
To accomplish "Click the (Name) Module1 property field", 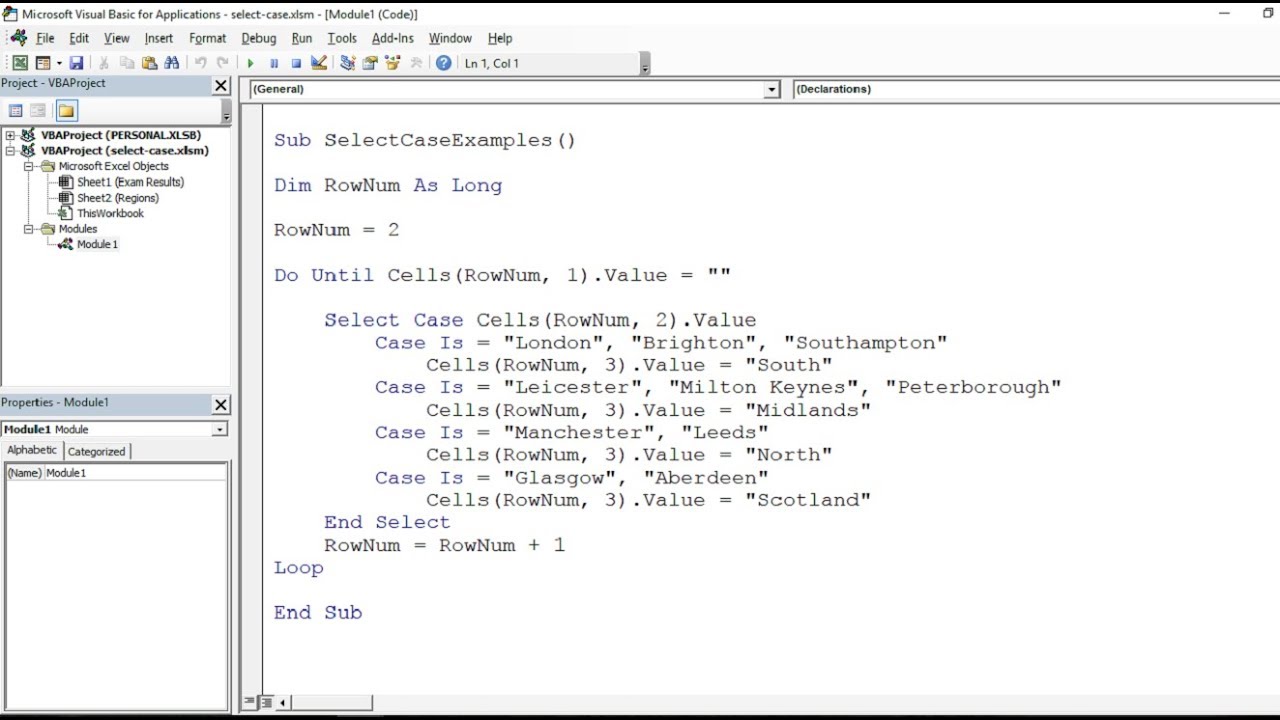I will click(116, 473).
